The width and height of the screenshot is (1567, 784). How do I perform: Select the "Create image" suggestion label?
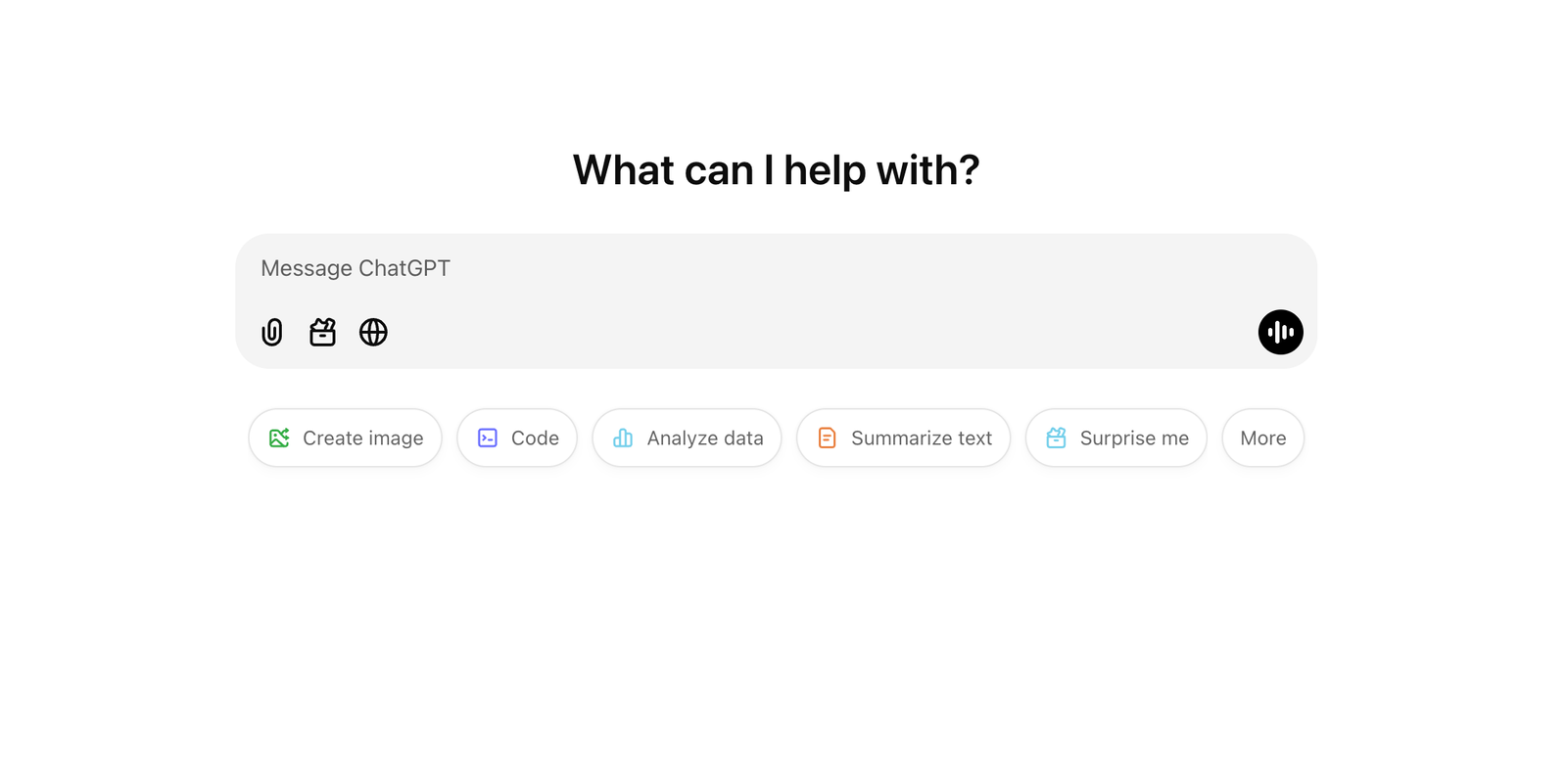363,438
